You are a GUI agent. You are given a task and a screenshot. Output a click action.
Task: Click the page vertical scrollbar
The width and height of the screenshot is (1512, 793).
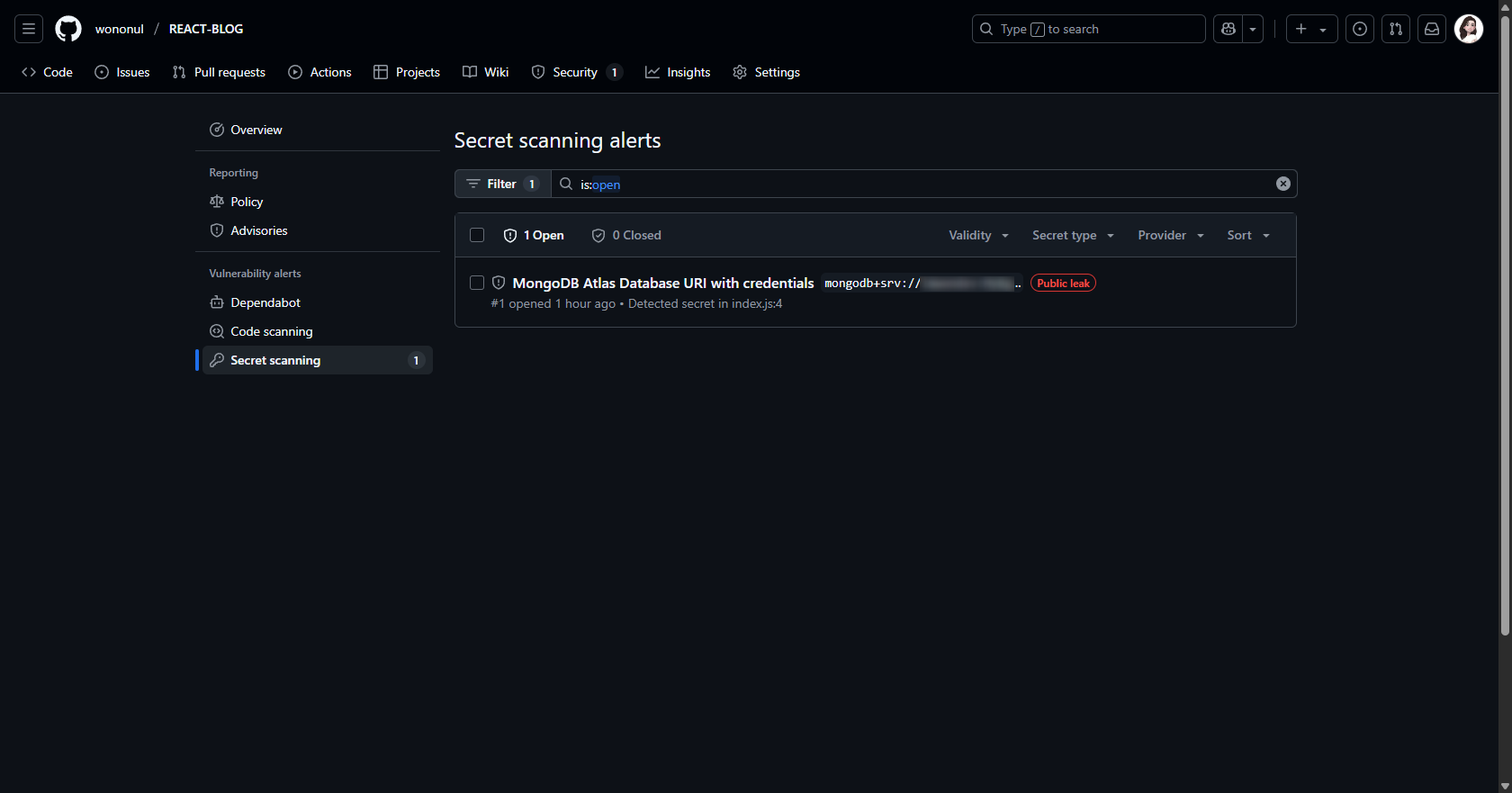pyautogui.click(x=1505, y=324)
